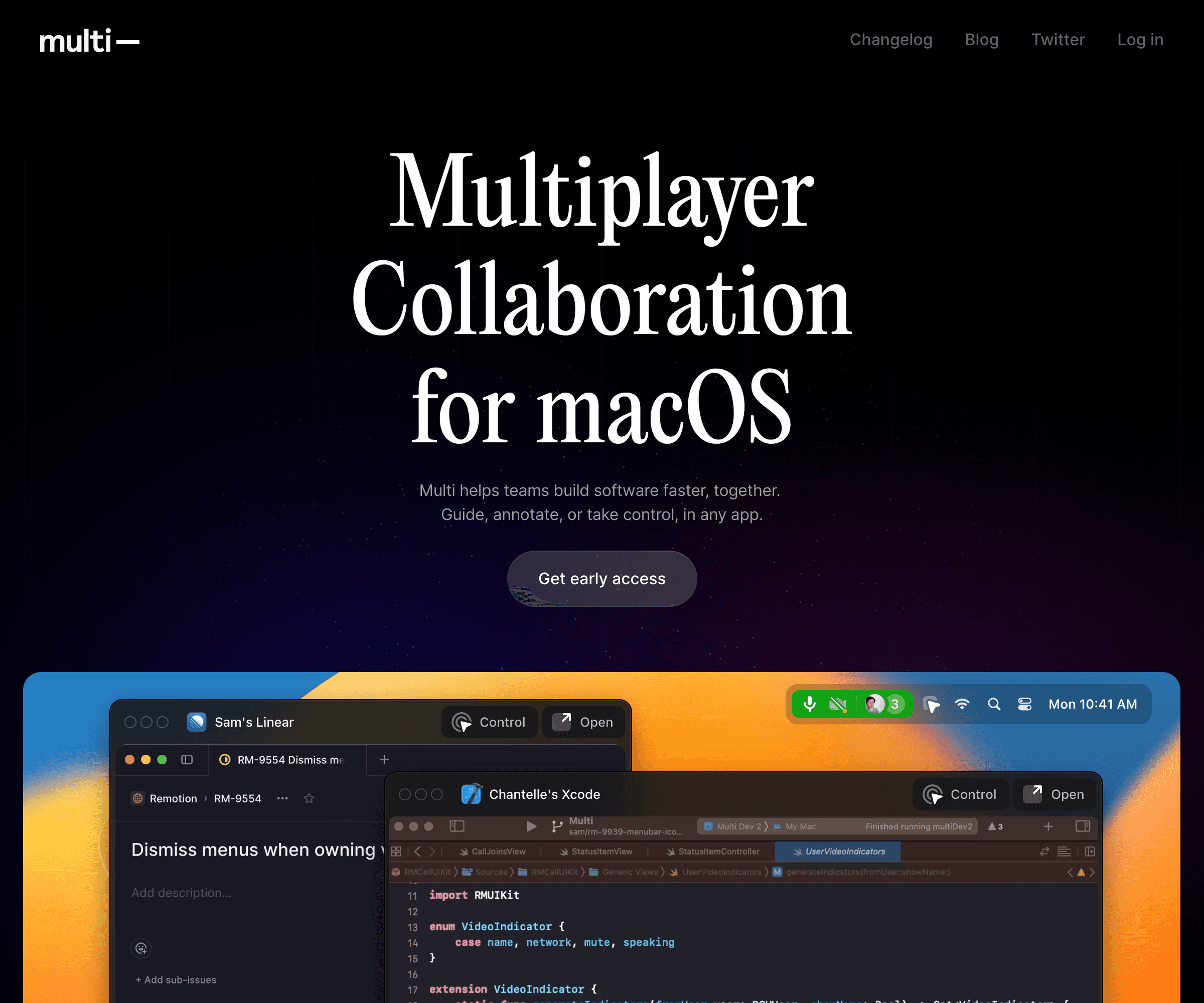Click code line enum VideoIndicator
This screenshot has width=1204, height=1003.
497,926
